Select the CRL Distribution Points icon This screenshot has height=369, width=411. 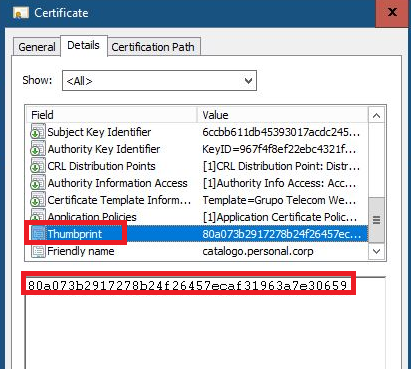38,166
